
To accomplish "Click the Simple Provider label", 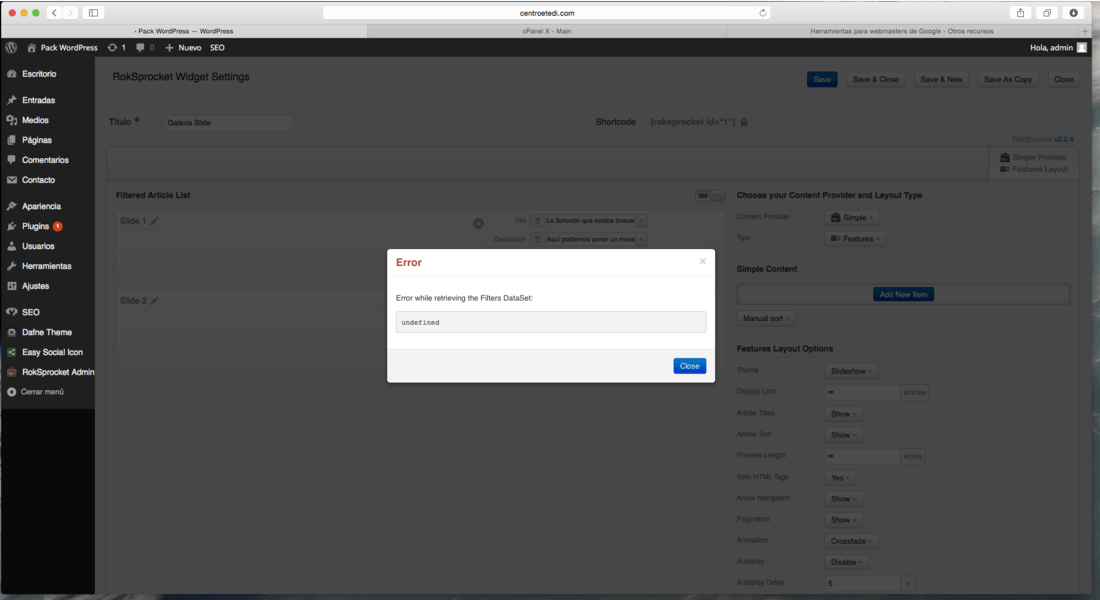I will [x=1038, y=157].
